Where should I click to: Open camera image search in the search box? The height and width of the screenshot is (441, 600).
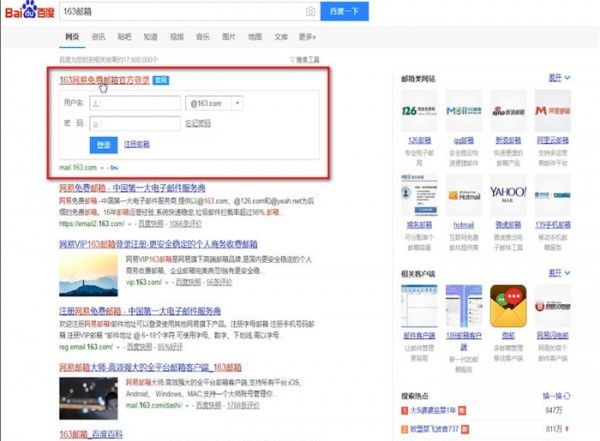pyautogui.click(x=311, y=11)
